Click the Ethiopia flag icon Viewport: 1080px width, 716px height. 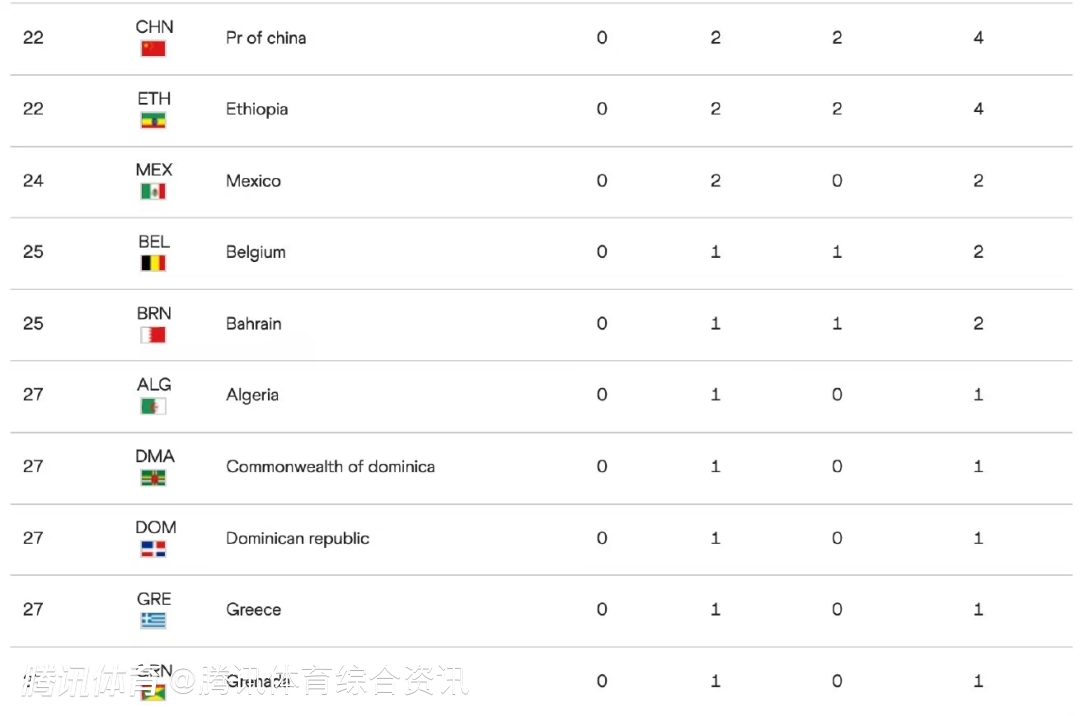coord(153,120)
